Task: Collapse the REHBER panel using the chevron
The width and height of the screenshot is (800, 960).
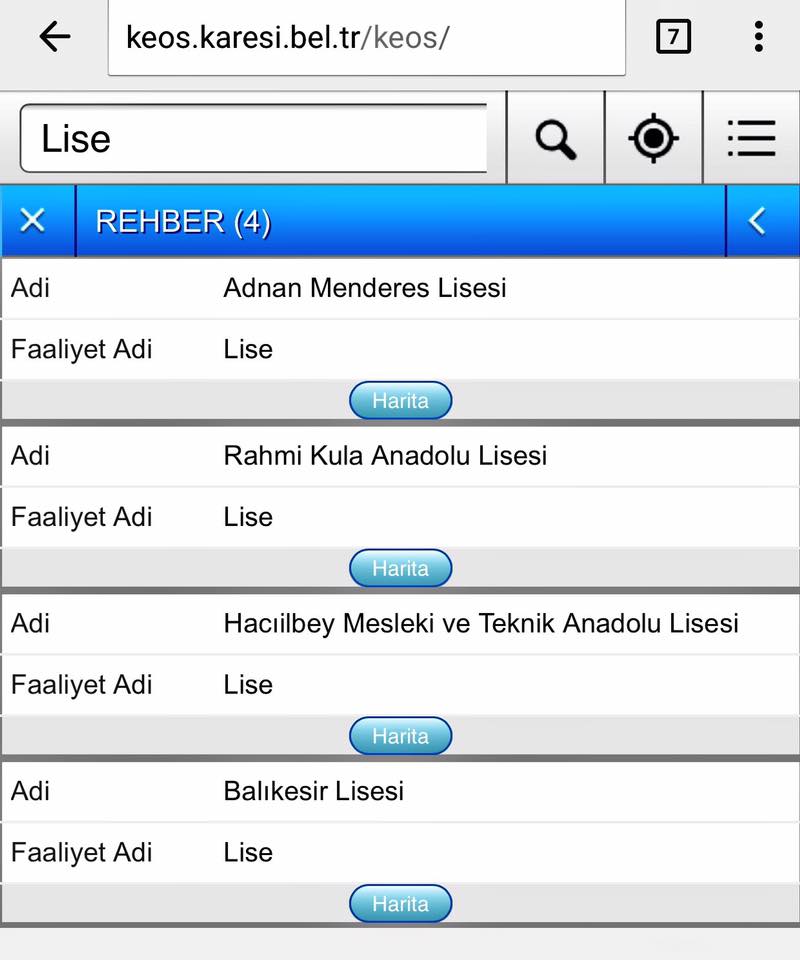Action: click(x=758, y=220)
